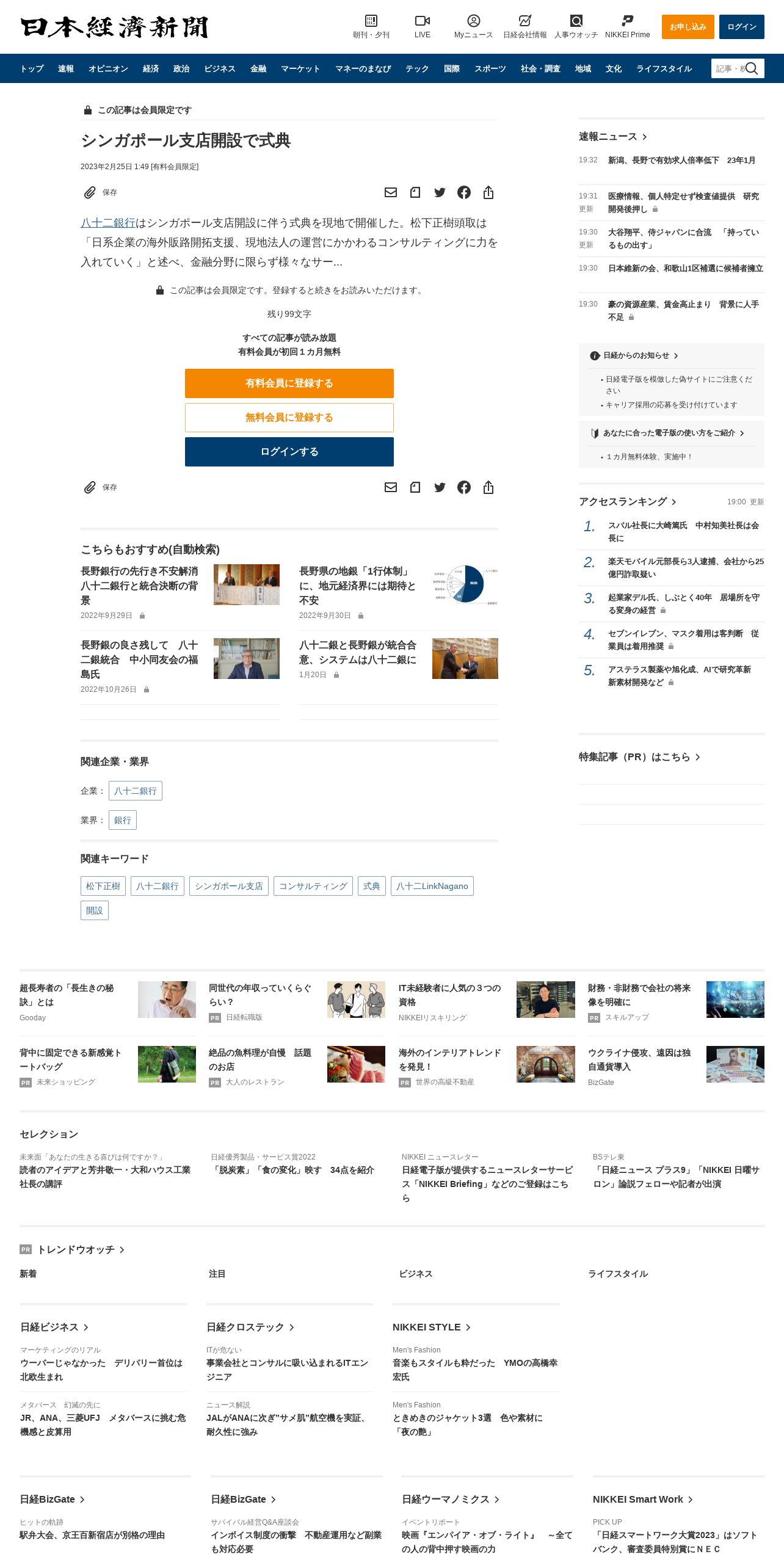Open 日経クロステック section chevron

pyautogui.click(x=292, y=1327)
